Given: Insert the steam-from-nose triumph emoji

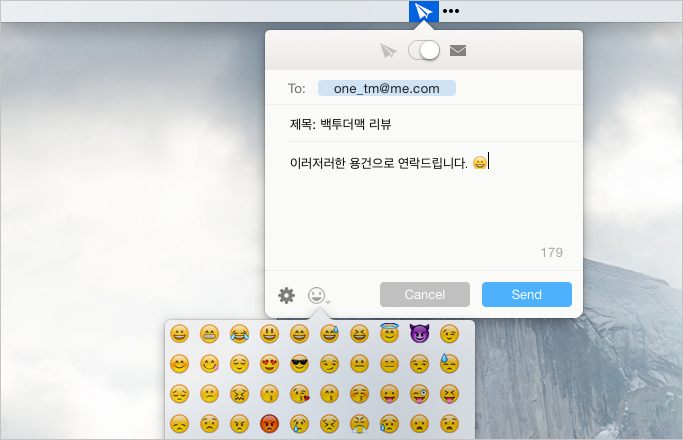Looking at the screenshot, I should tap(359, 424).
